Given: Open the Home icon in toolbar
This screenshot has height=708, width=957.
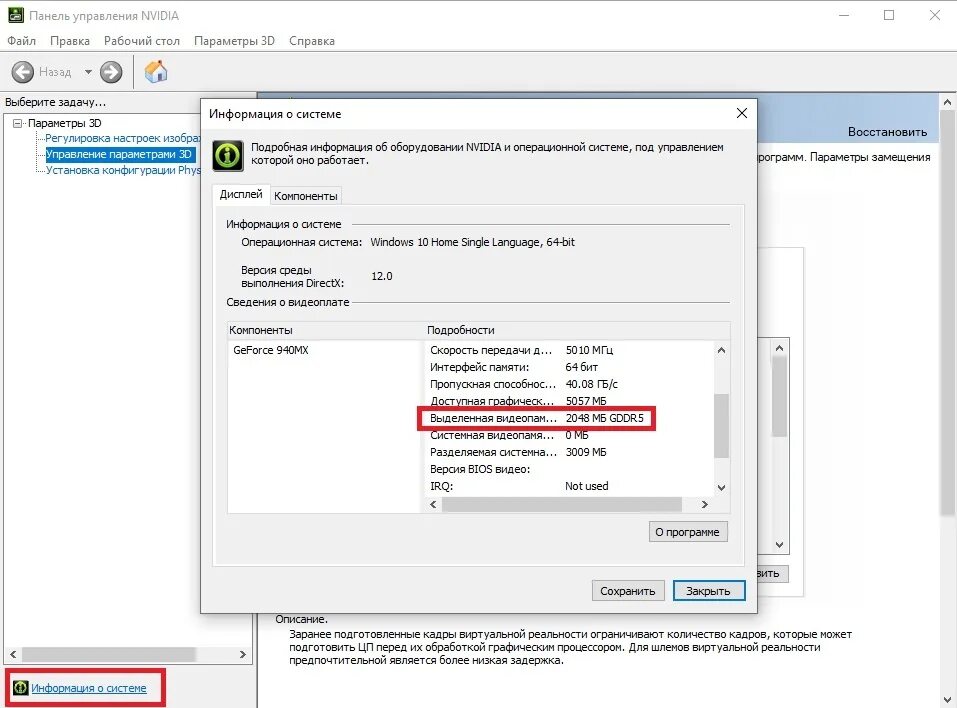Looking at the screenshot, I should point(156,71).
